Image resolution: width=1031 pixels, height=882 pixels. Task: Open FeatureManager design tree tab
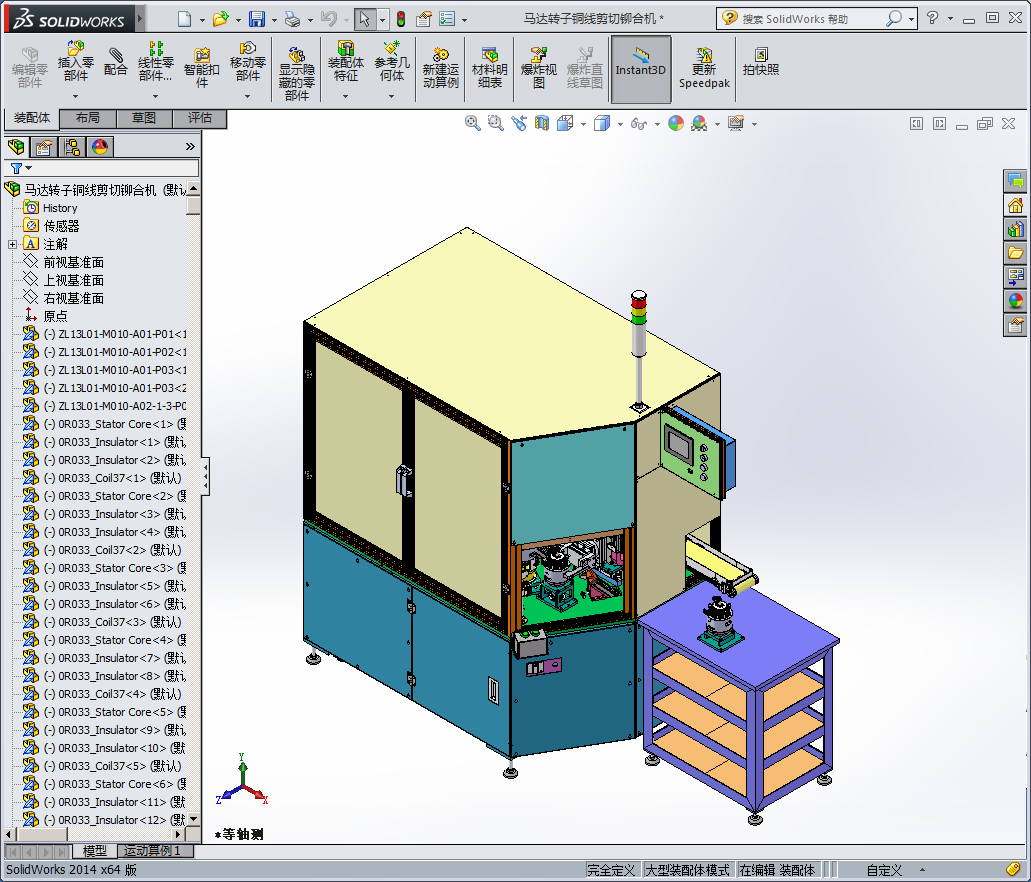pyautogui.click(x=16, y=146)
